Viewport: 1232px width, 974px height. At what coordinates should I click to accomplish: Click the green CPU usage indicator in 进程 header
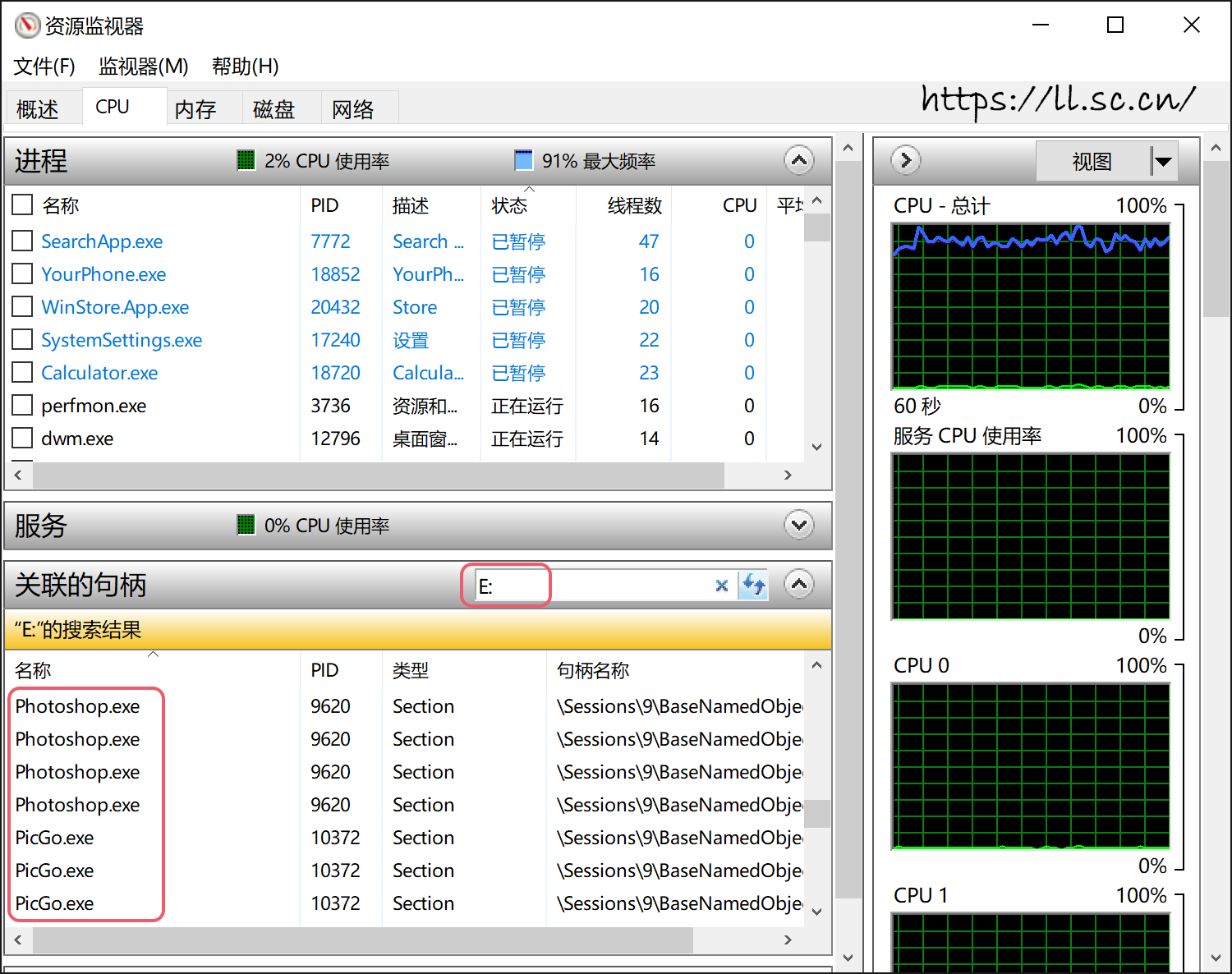[x=246, y=160]
